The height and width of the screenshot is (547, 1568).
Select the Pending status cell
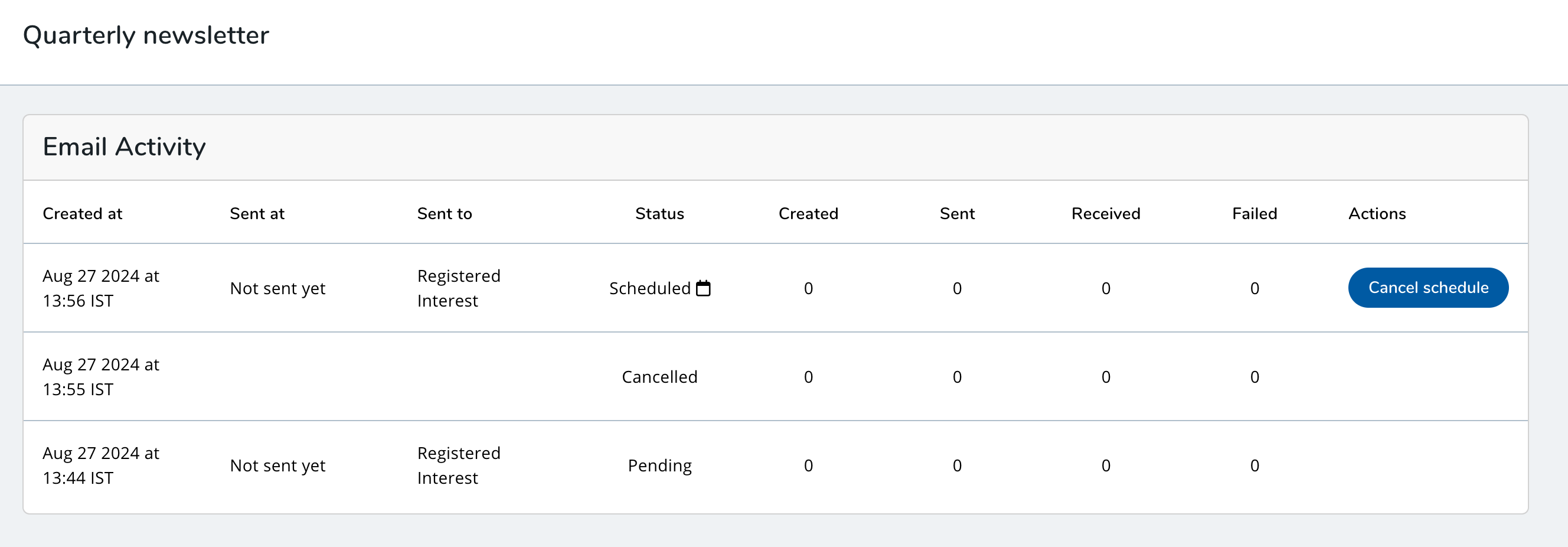point(659,465)
